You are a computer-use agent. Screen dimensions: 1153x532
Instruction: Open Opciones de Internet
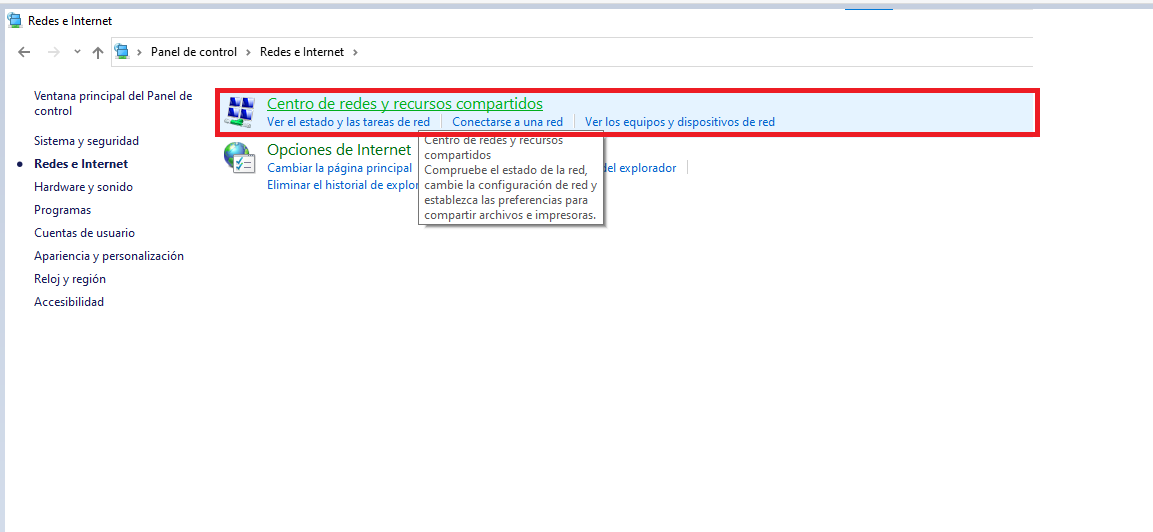coord(339,150)
